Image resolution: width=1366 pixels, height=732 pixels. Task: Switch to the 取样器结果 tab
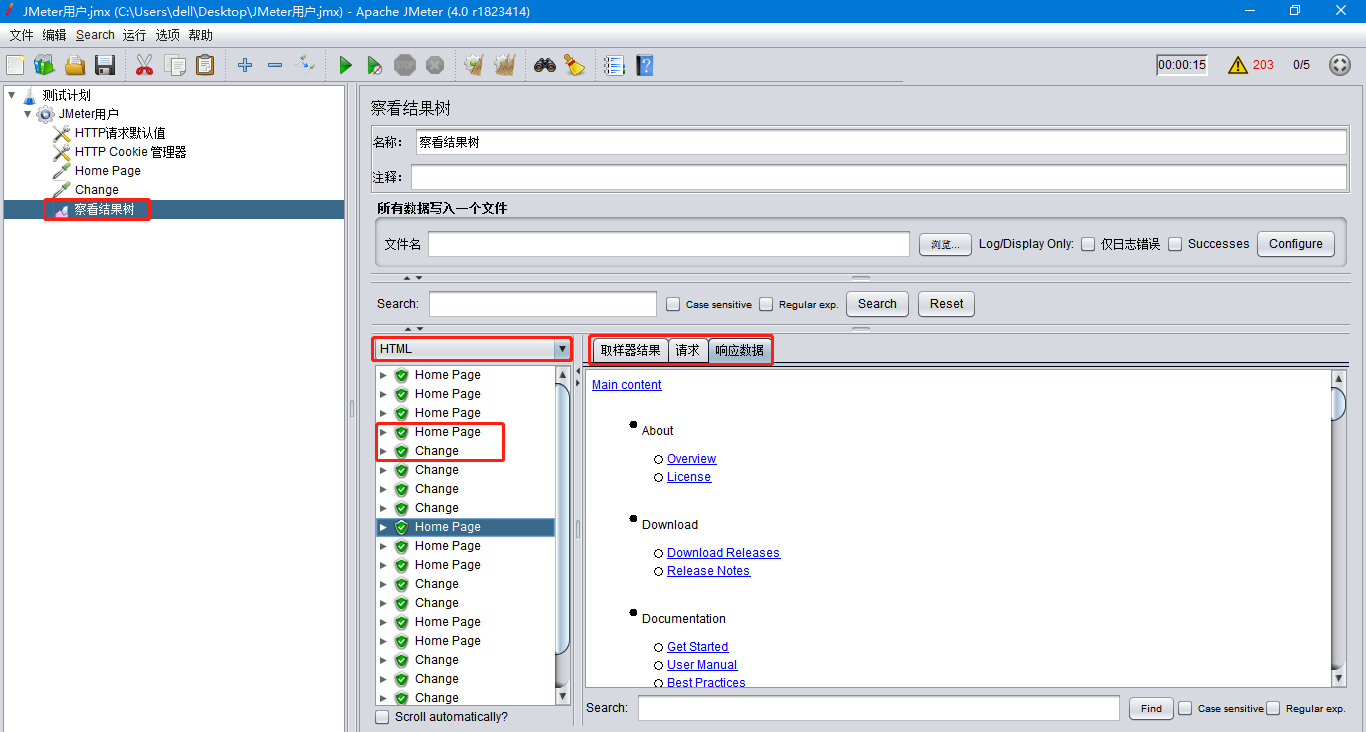tap(631, 350)
